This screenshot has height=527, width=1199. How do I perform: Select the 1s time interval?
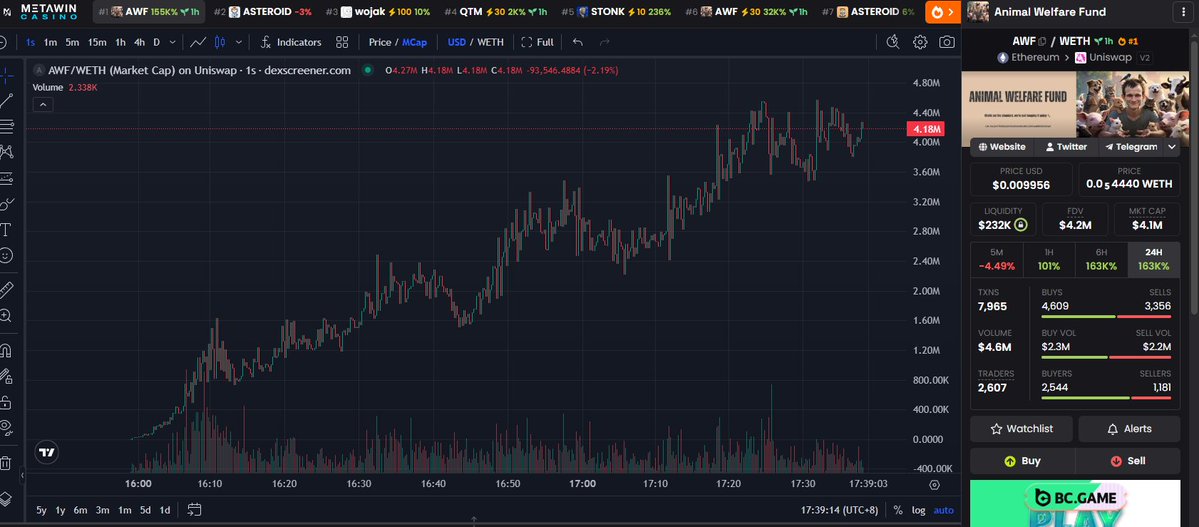tap(30, 42)
